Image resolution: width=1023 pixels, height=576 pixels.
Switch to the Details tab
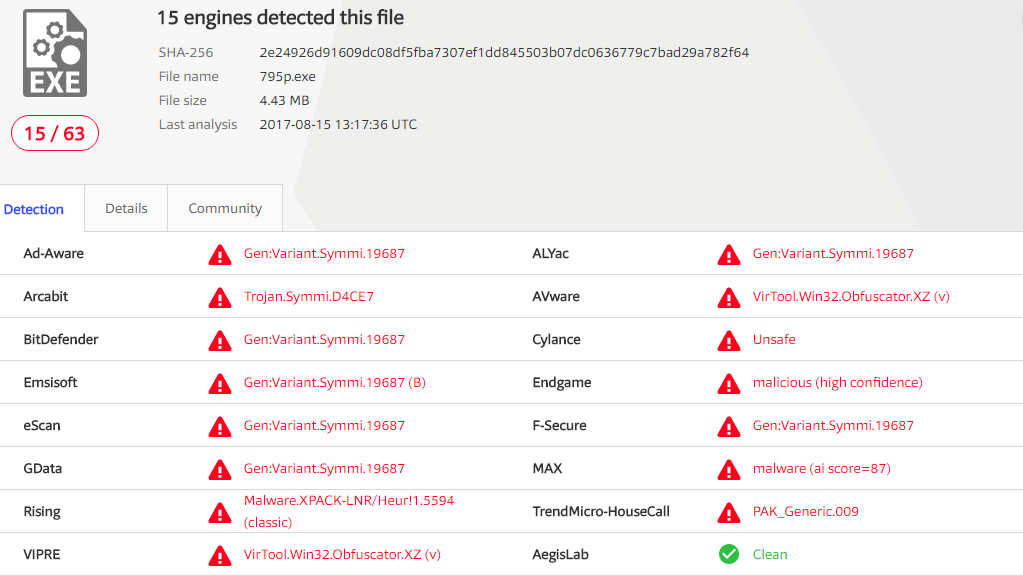point(125,208)
